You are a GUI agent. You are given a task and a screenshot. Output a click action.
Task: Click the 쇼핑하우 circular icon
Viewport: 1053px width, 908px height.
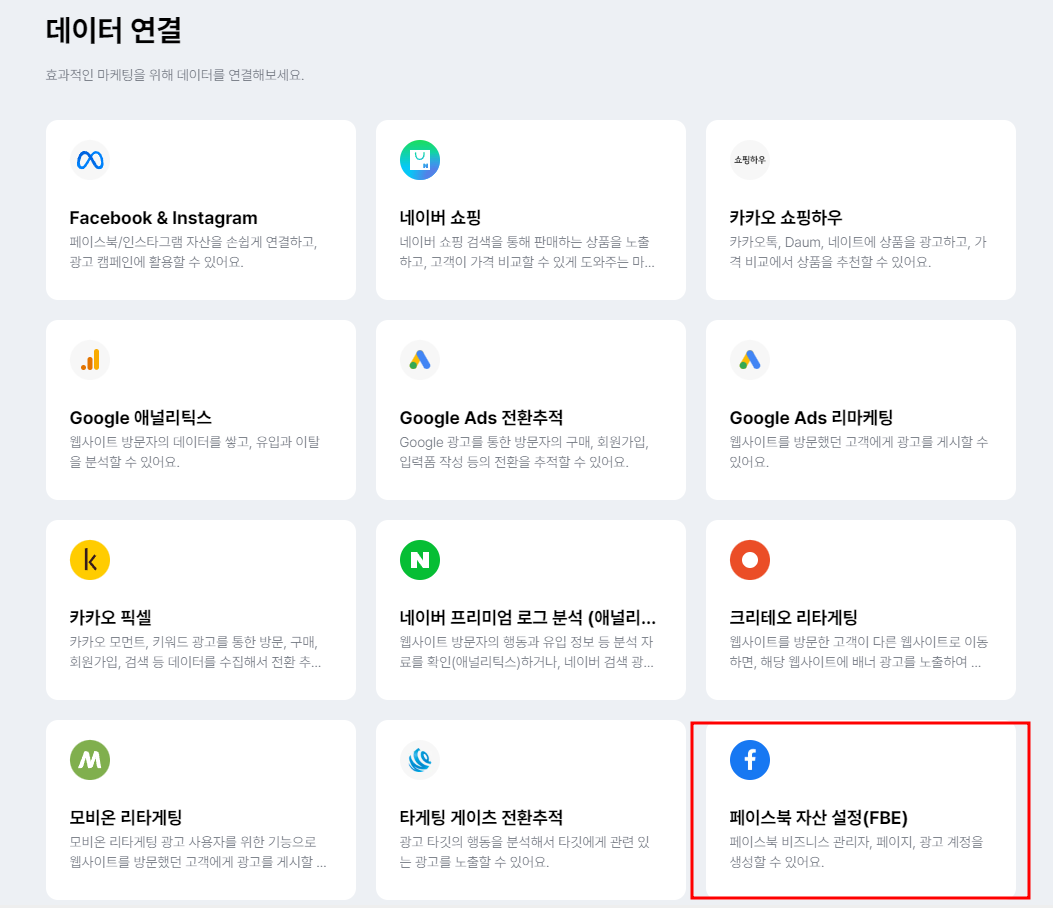point(750,159)
